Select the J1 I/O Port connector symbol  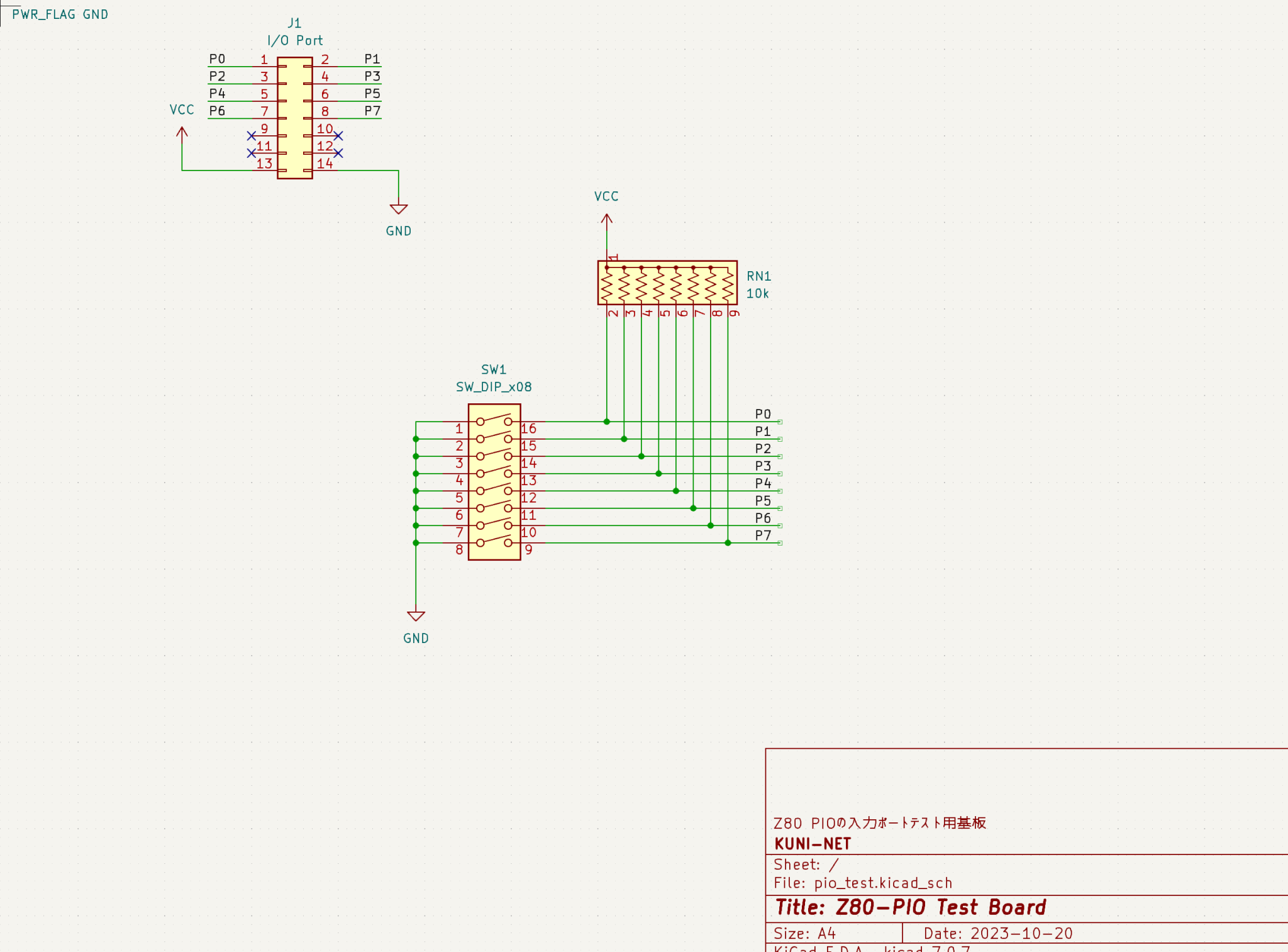pos(293,116)
